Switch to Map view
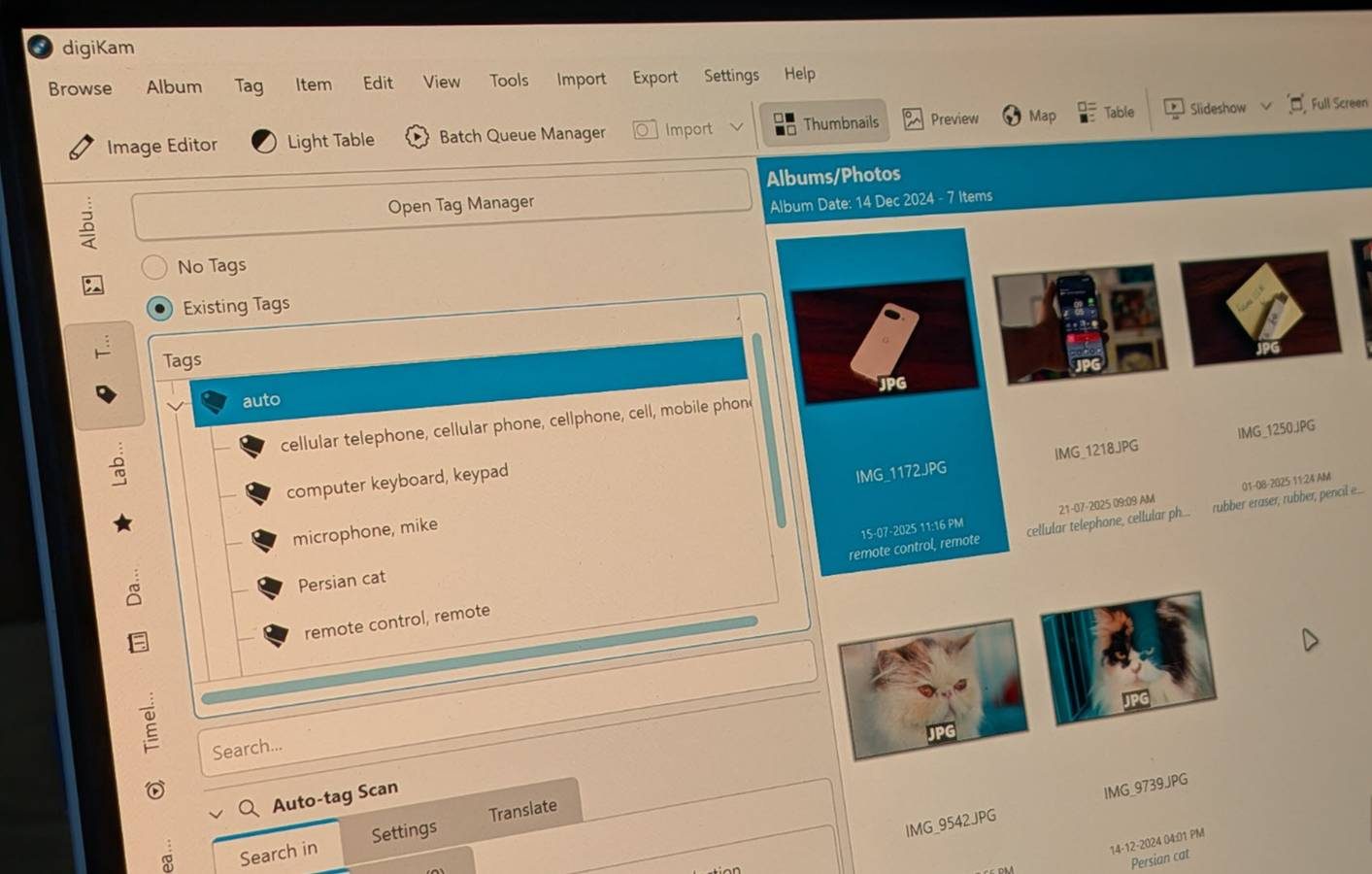 pos(1029,116)
